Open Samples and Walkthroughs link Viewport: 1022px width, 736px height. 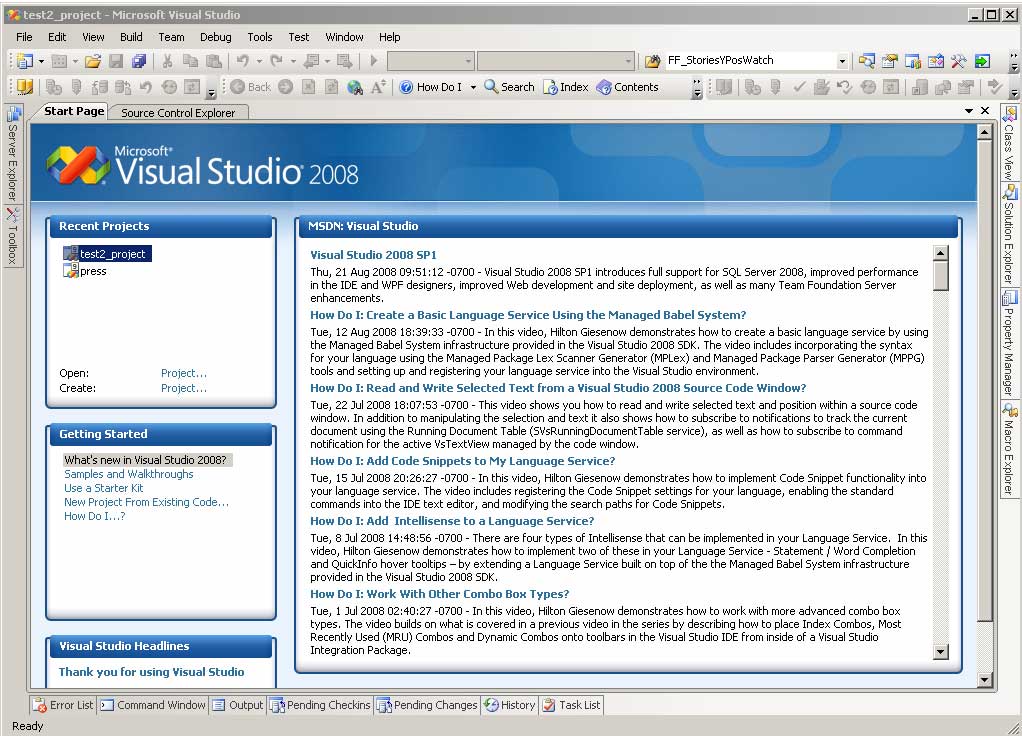pos(128,474)
